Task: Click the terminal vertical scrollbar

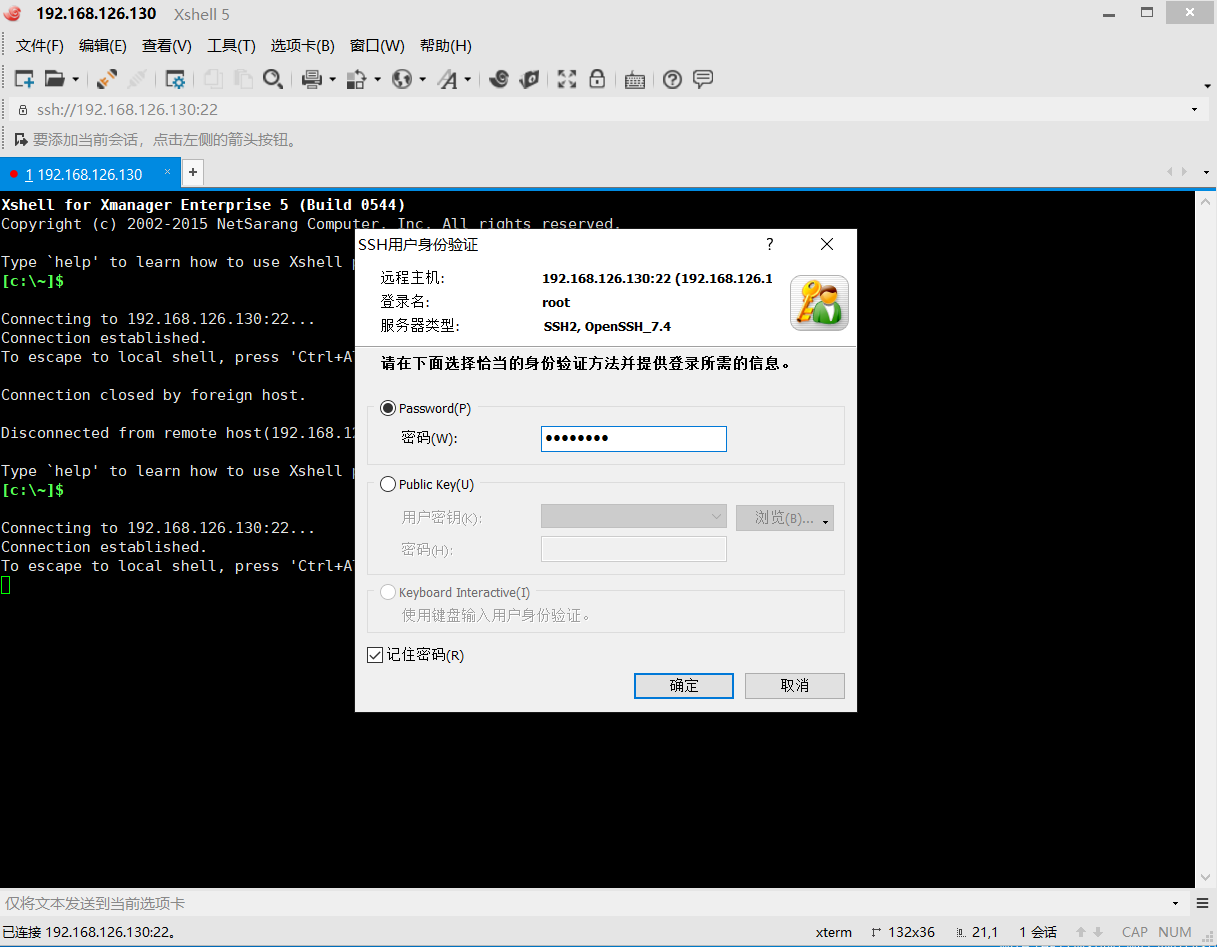Action: click(x=1206, y=538)
